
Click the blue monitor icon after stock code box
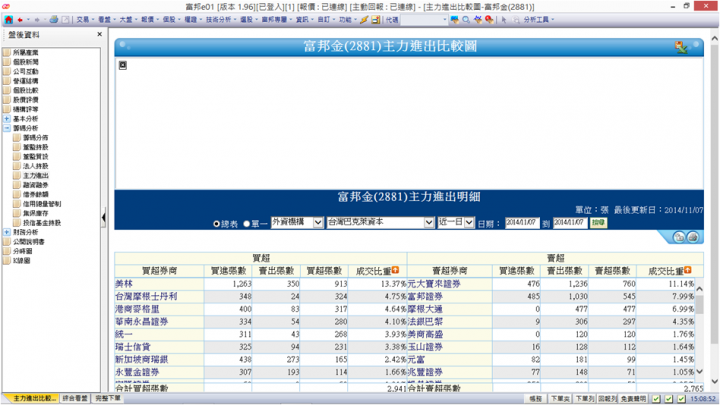(455, 20)
